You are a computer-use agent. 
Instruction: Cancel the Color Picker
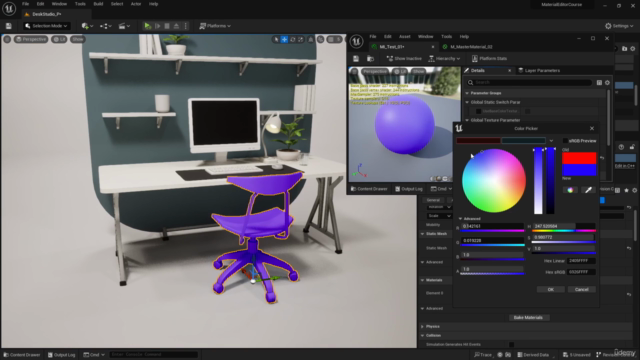(x=582, y=289)
